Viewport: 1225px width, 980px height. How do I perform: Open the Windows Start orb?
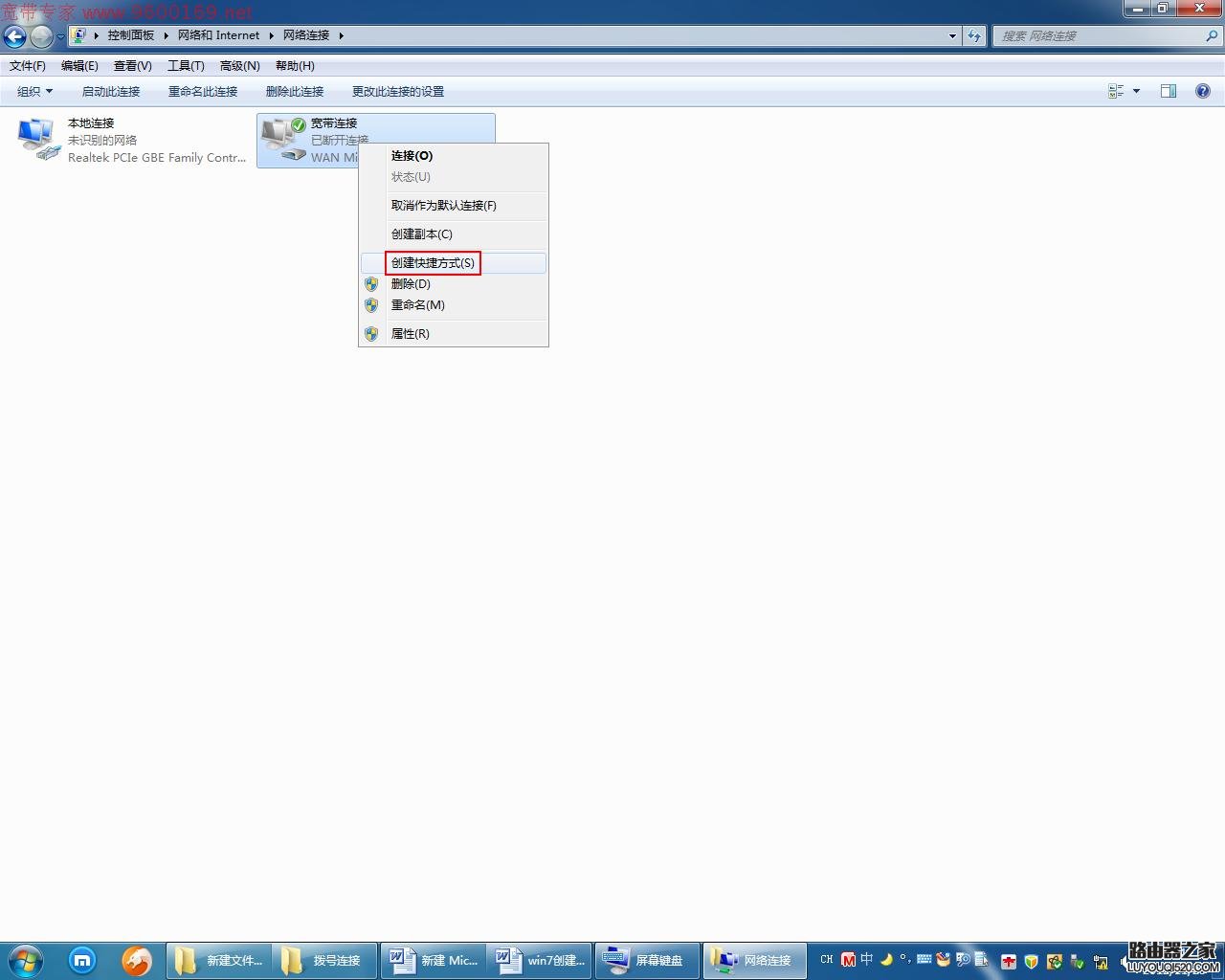pos(22,960)
